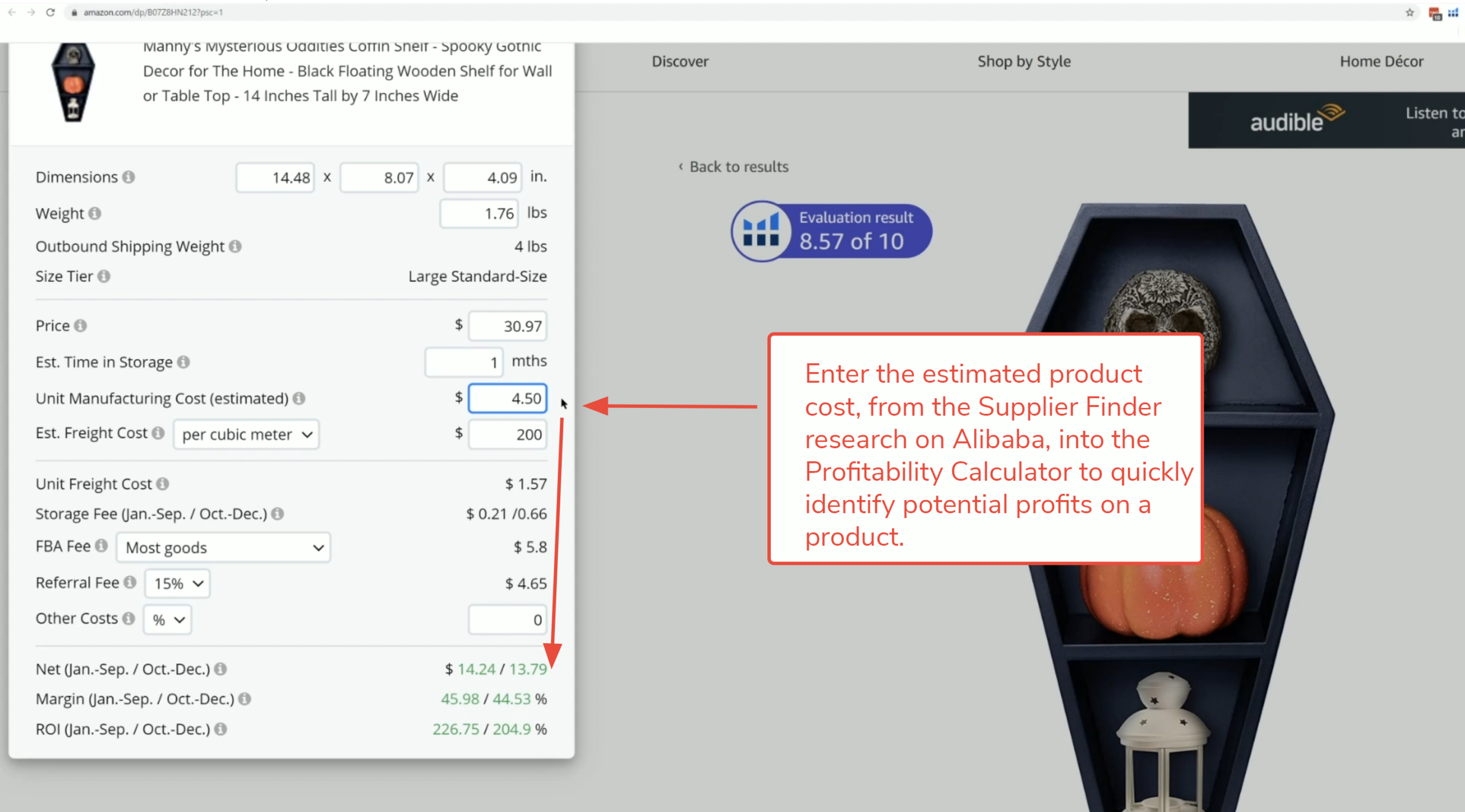Screen dimensions: 1465x812
Task: Click the info icon beside Size Tier
Action: pyautogui.click(x=104, y=276)
